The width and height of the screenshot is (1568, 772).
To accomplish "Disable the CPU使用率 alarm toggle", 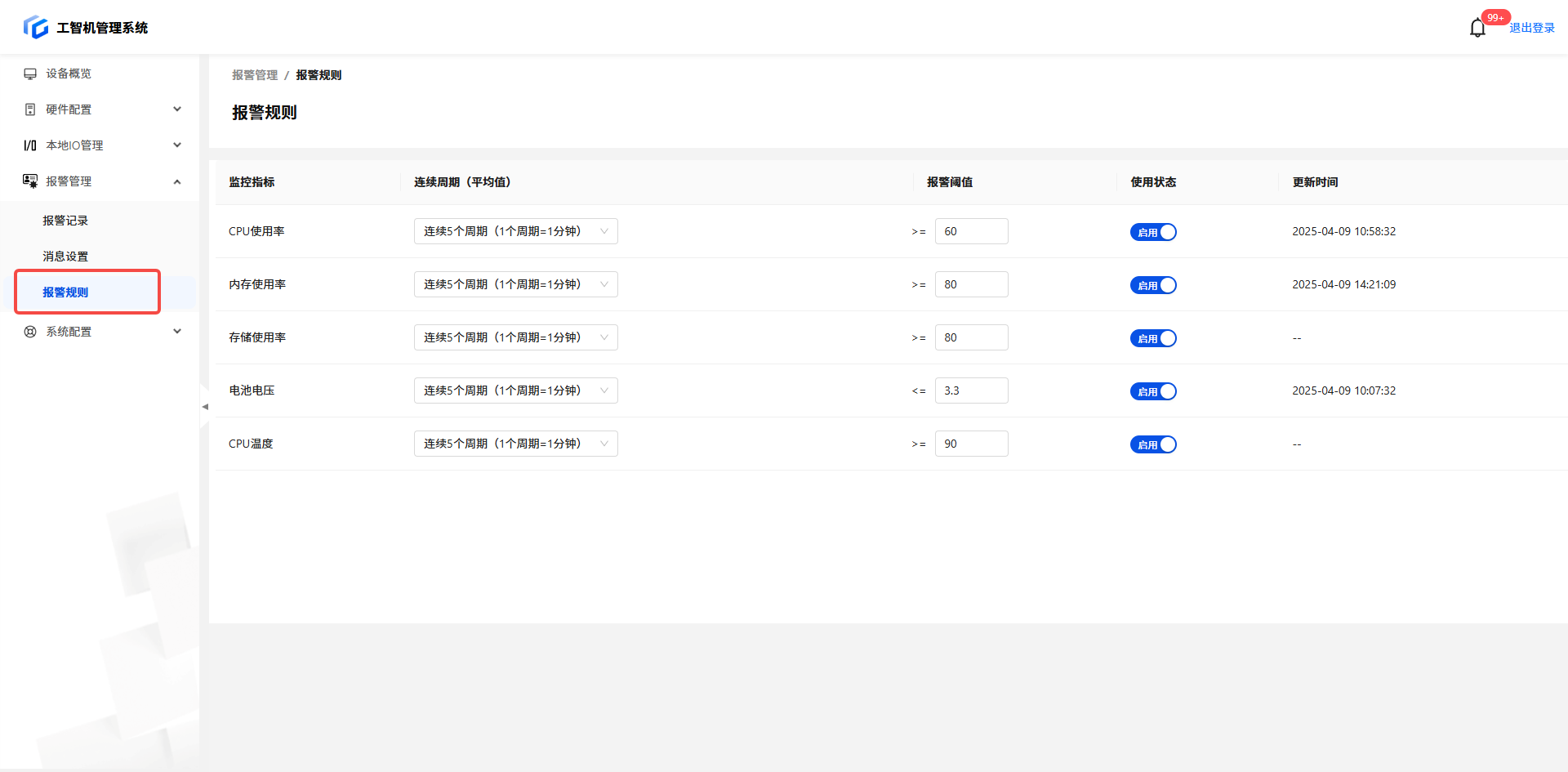I will pos(1152,232).
